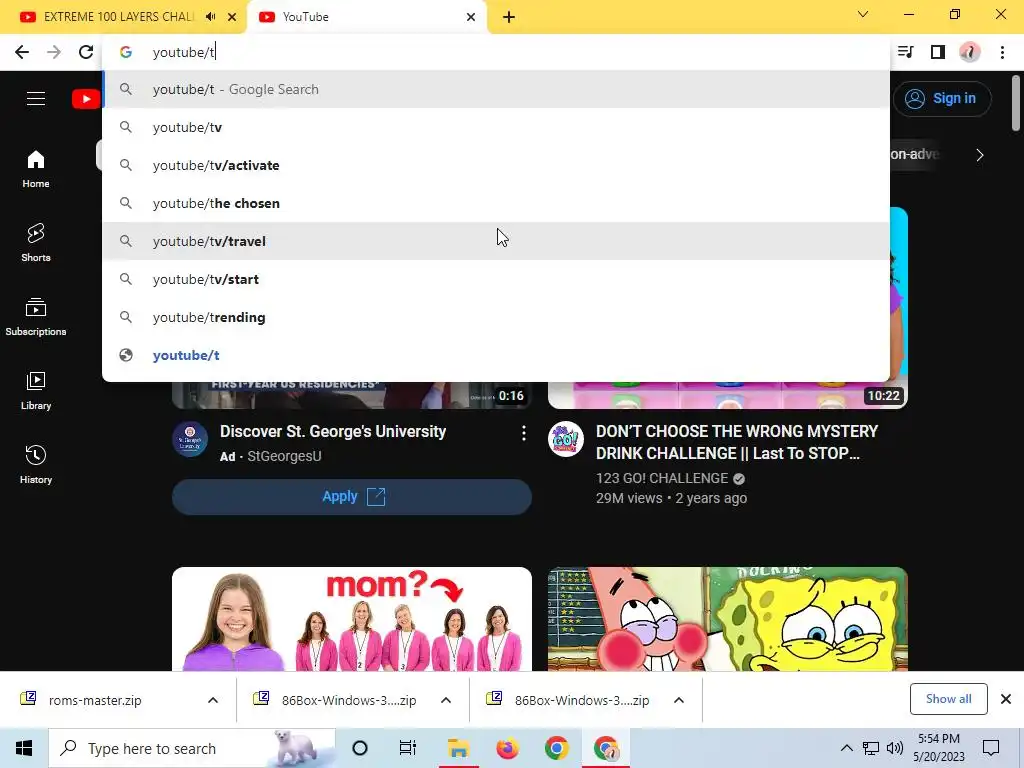1024x768 pixels.
Task: Open 123 GO! CHALLENGE channel name
Action: 662,478
